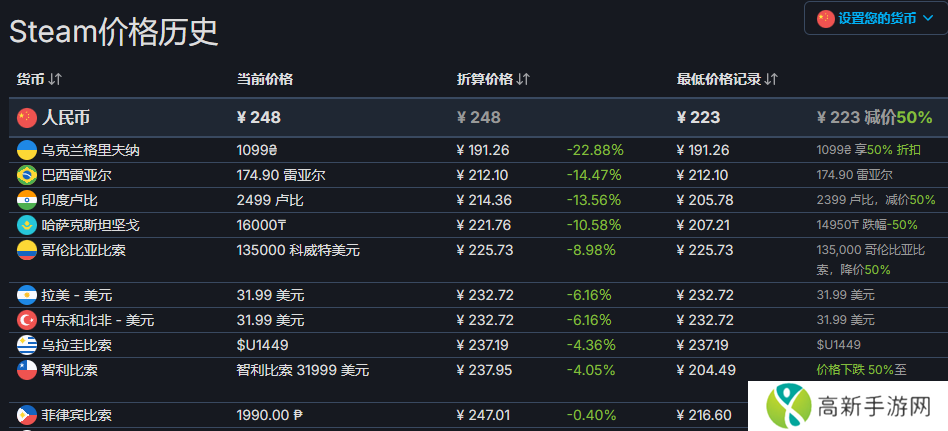Click the Argentina flag for 拉美 - 美元
The width and height of the screenshot is (948, 431).
[x=26, y=296]
